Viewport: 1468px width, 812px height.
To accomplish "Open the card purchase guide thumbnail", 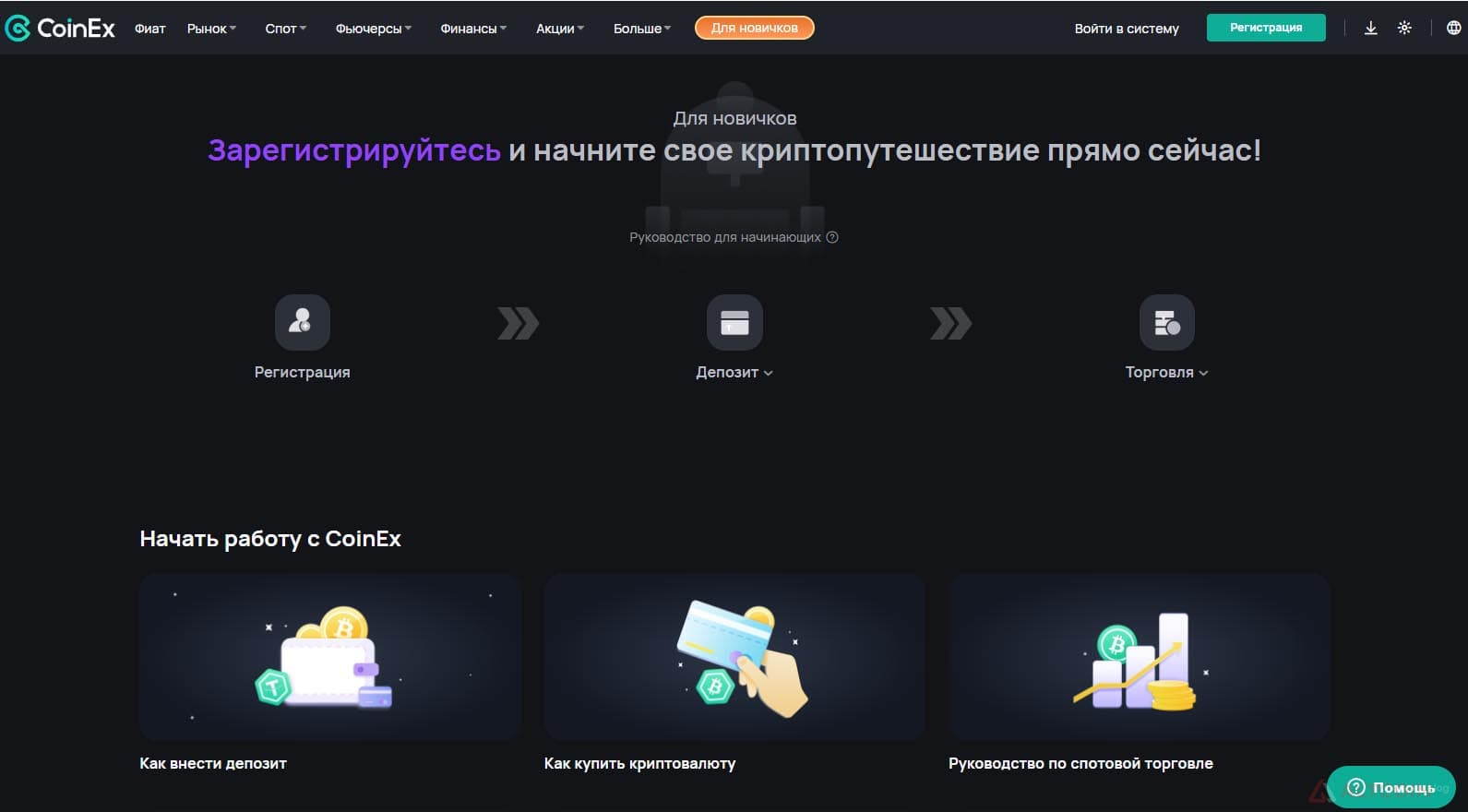I will (734, 656).
